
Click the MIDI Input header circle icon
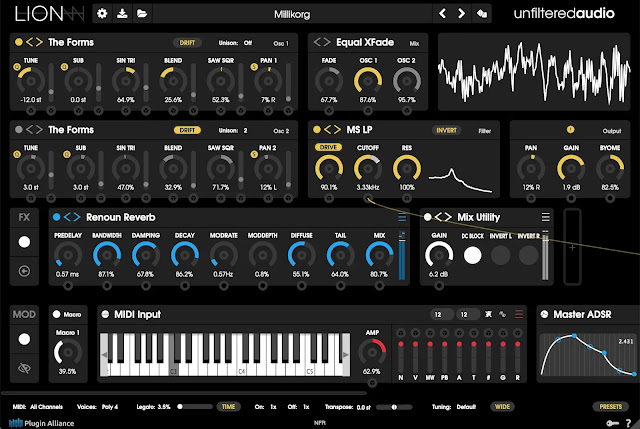point(105,314)
